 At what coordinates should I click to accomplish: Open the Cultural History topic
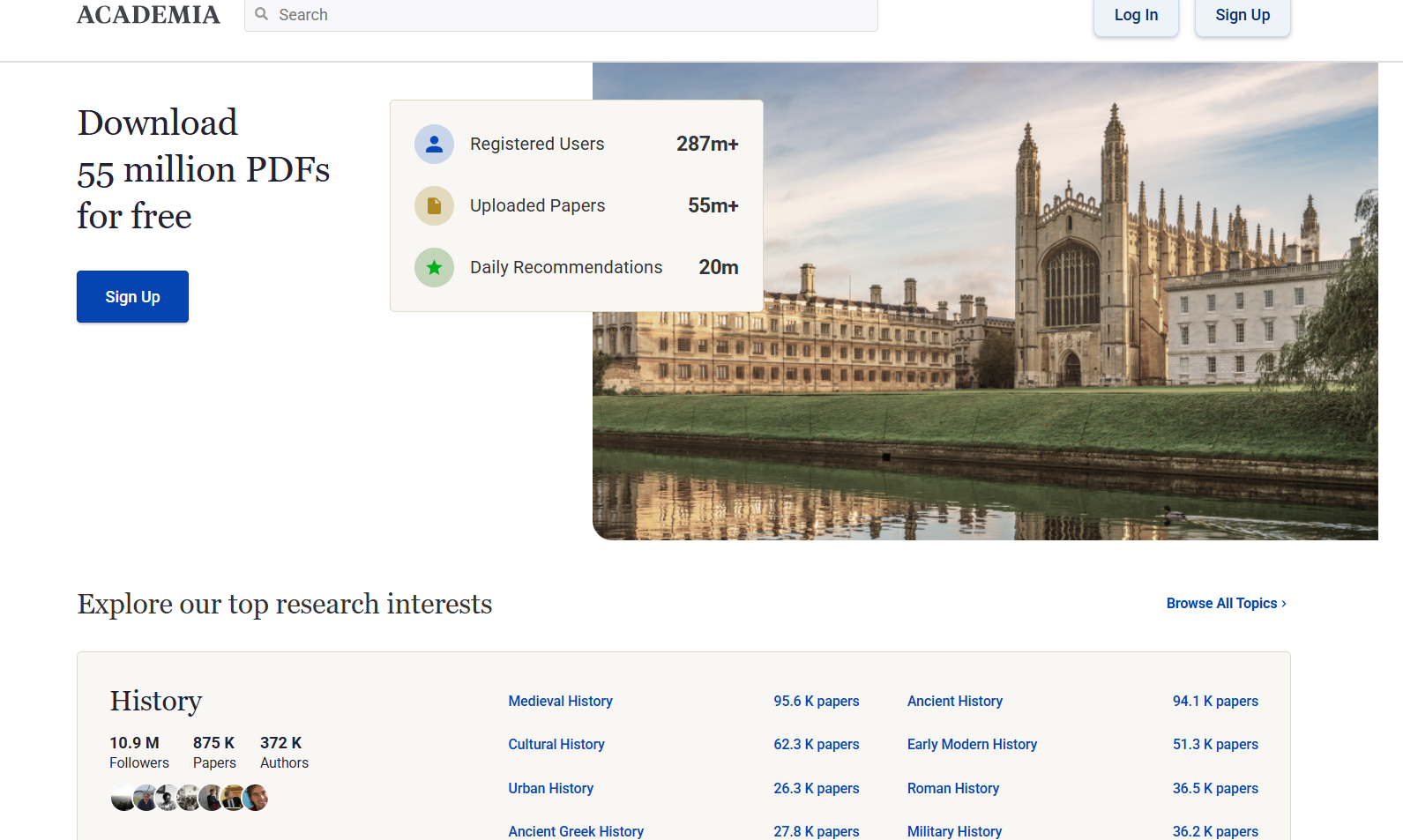click(556, 745)
